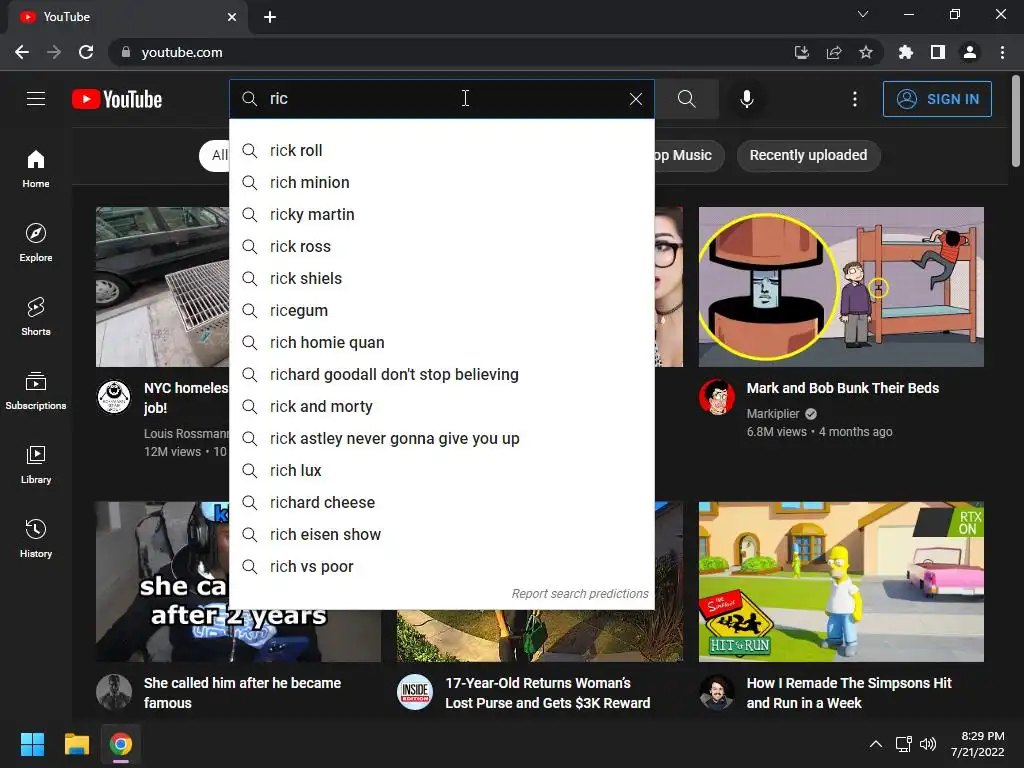
Task: Click the install app icon in address bar
Action: pyautogui.click(x=801, y=52)
